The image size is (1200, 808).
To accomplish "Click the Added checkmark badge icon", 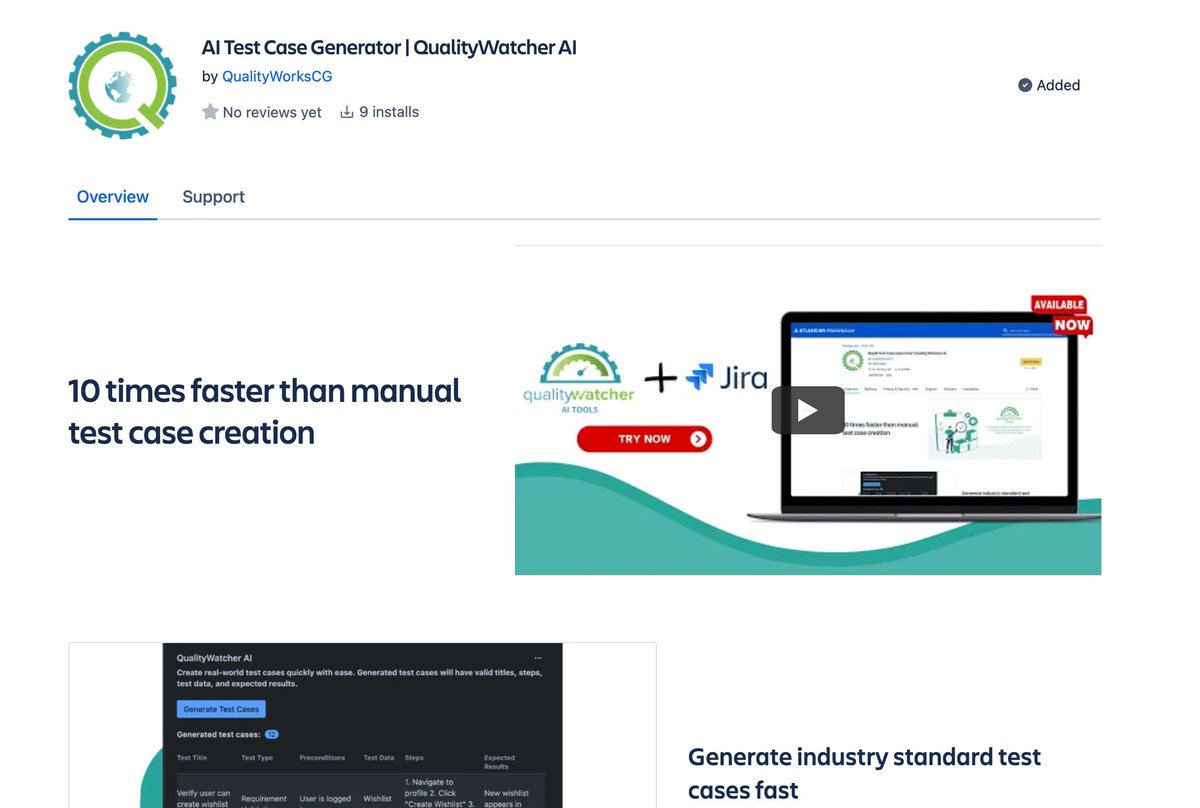I will tap(1023, 85).
